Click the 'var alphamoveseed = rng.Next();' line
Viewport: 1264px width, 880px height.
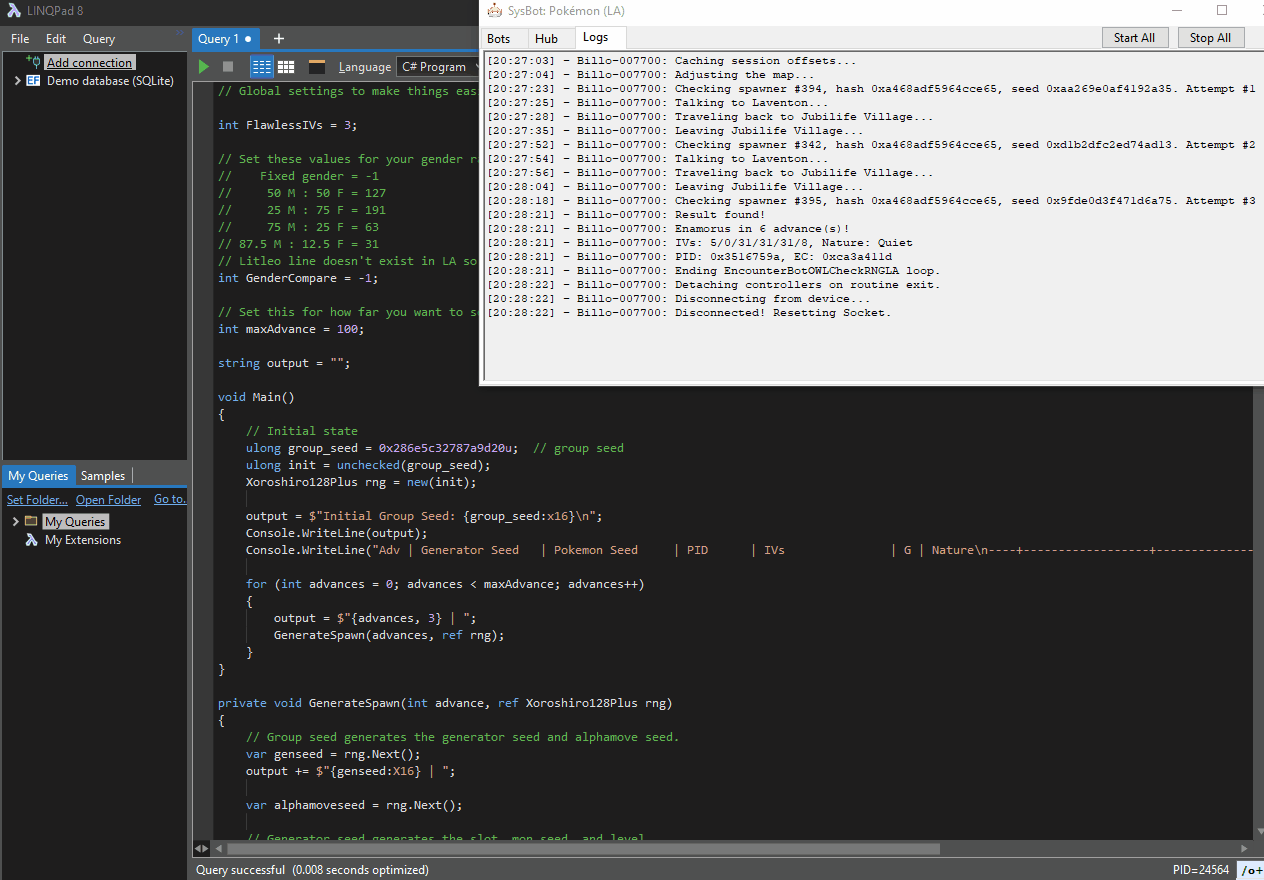[354, 805]
